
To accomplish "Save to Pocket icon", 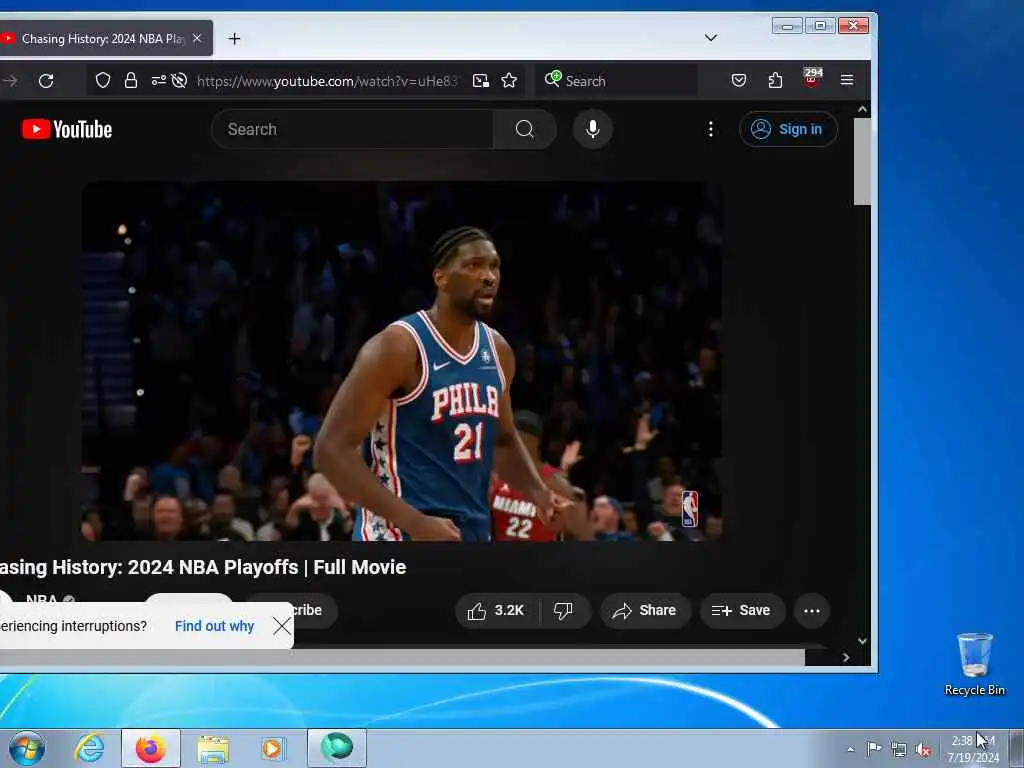I will (x=739, y=80).
